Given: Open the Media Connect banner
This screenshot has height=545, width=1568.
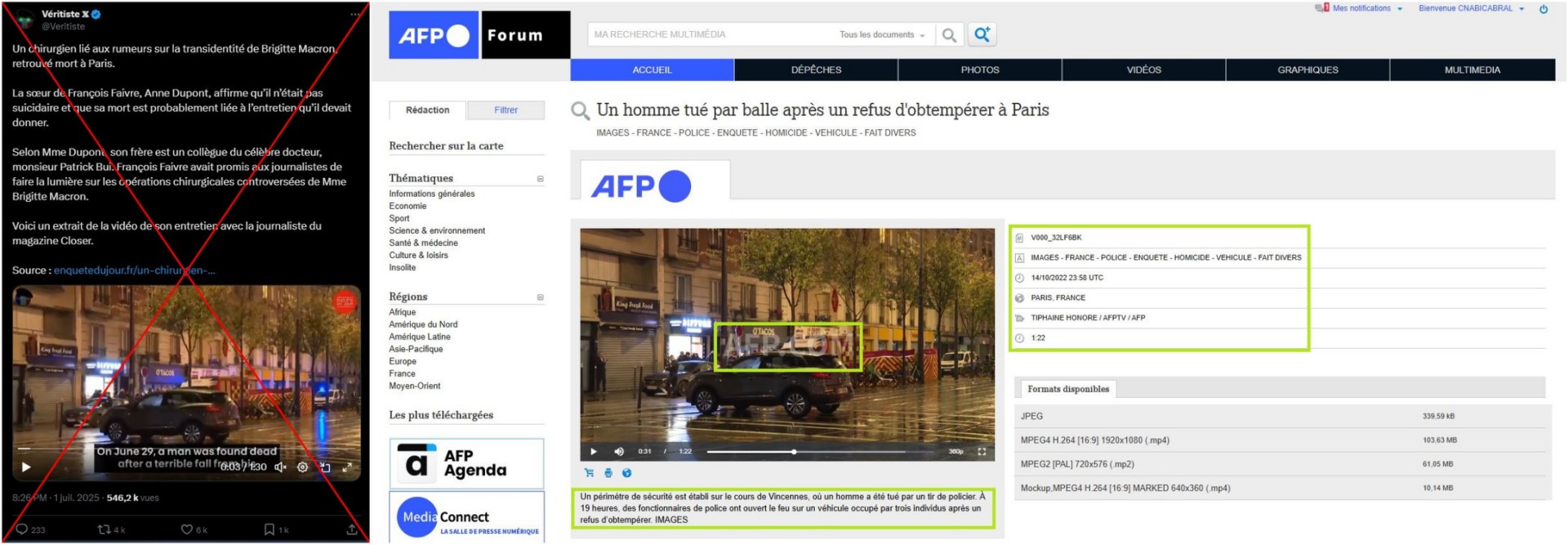Looking at the screenshot, I should (466, 516).
